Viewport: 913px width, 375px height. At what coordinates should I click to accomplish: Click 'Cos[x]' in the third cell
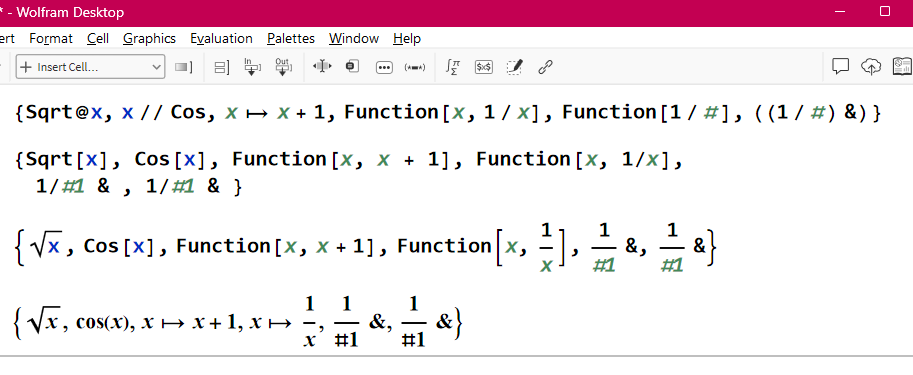[119, 246]
